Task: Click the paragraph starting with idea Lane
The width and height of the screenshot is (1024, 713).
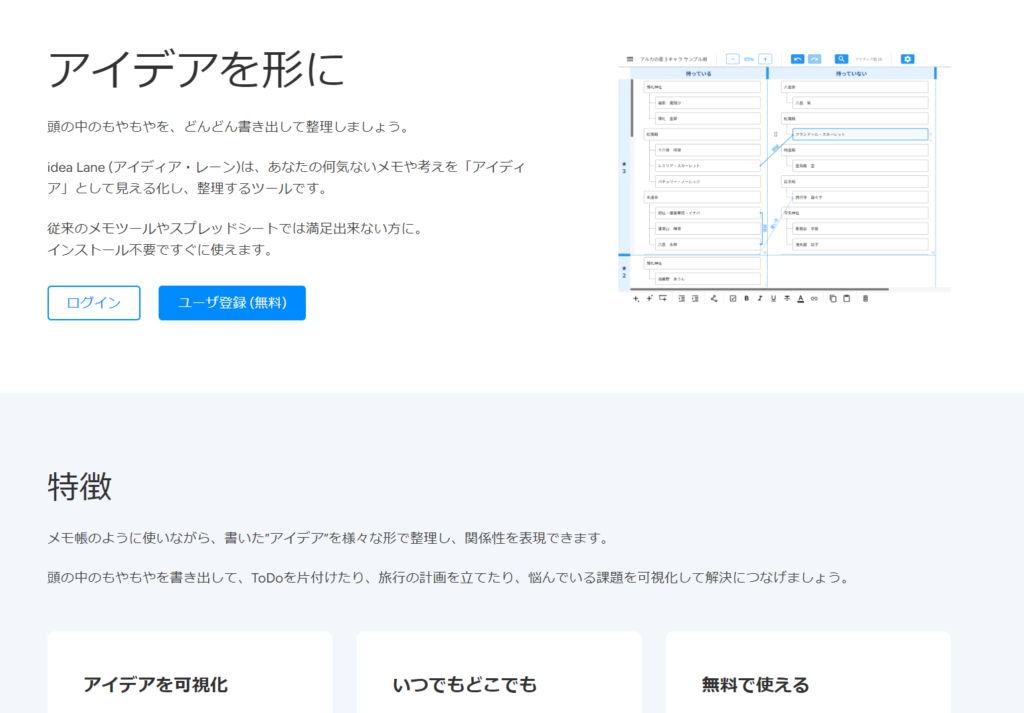Action: click(x=286, y=178)
